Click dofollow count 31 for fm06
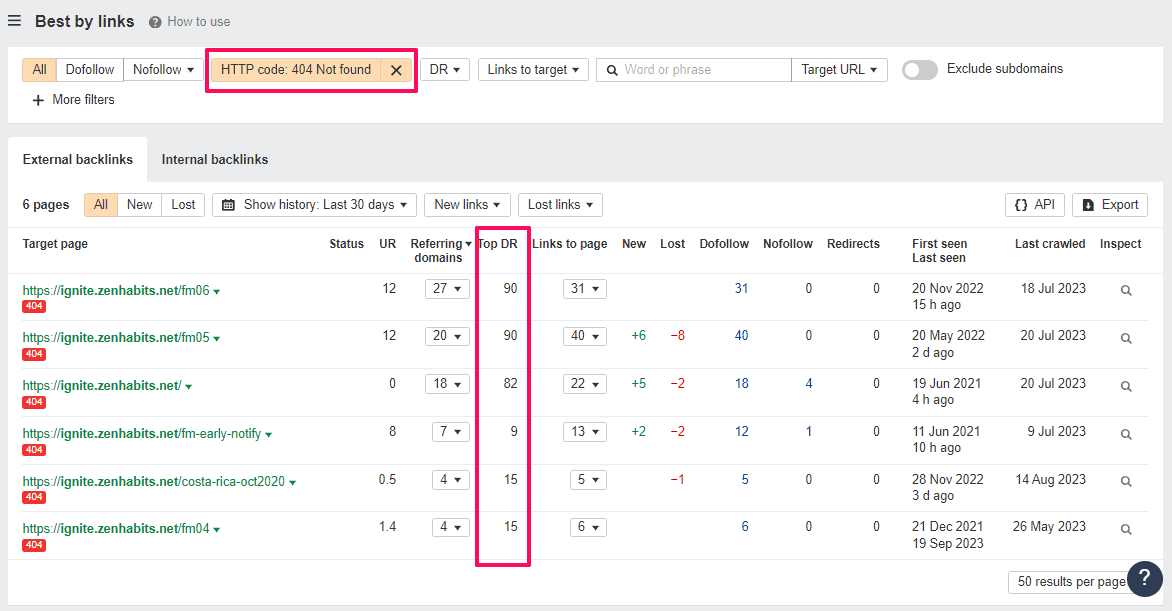The width and height of the screenshot is (1172, 611). pyautogui.click(x=741, y=289)
